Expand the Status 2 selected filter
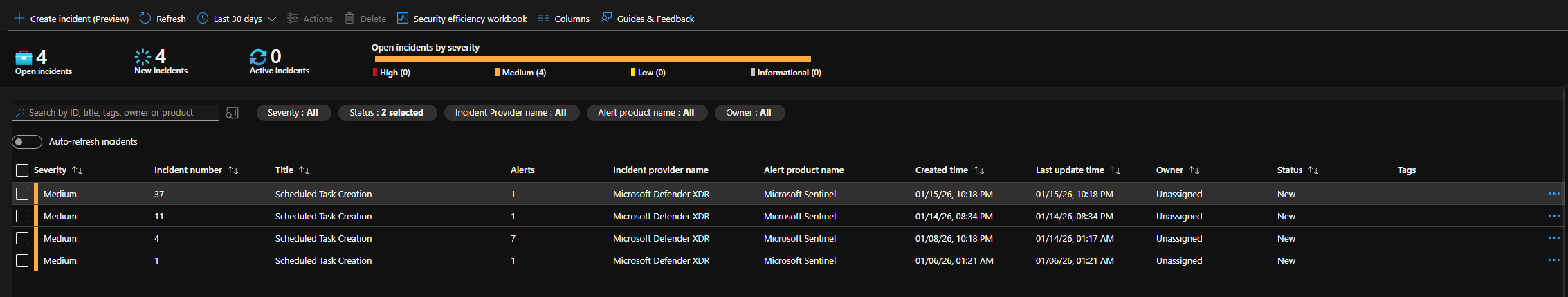This screenshot has width=1568, height=297. point(387,113)
